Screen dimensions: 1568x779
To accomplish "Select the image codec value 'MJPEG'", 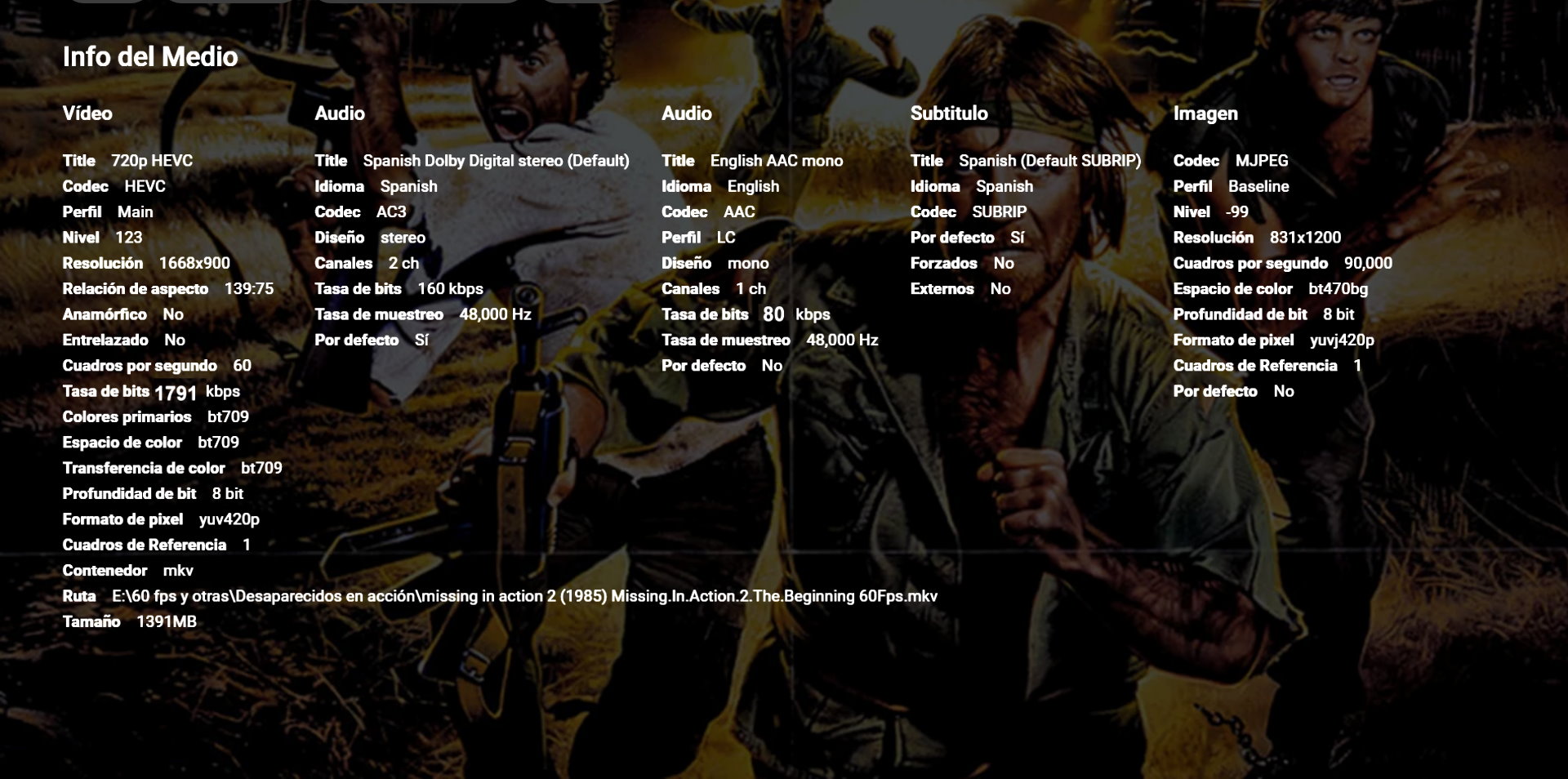I will point(1262,161).
